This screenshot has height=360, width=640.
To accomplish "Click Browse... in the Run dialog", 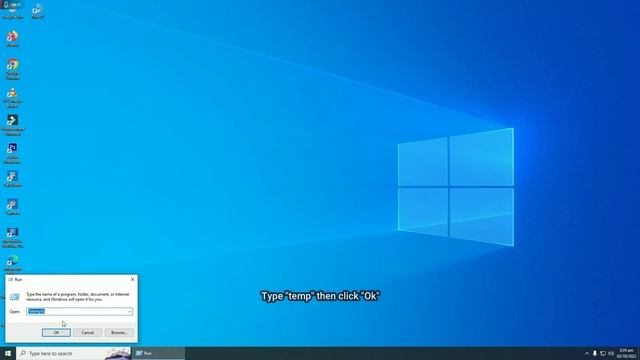I will (x=119, y=333).
